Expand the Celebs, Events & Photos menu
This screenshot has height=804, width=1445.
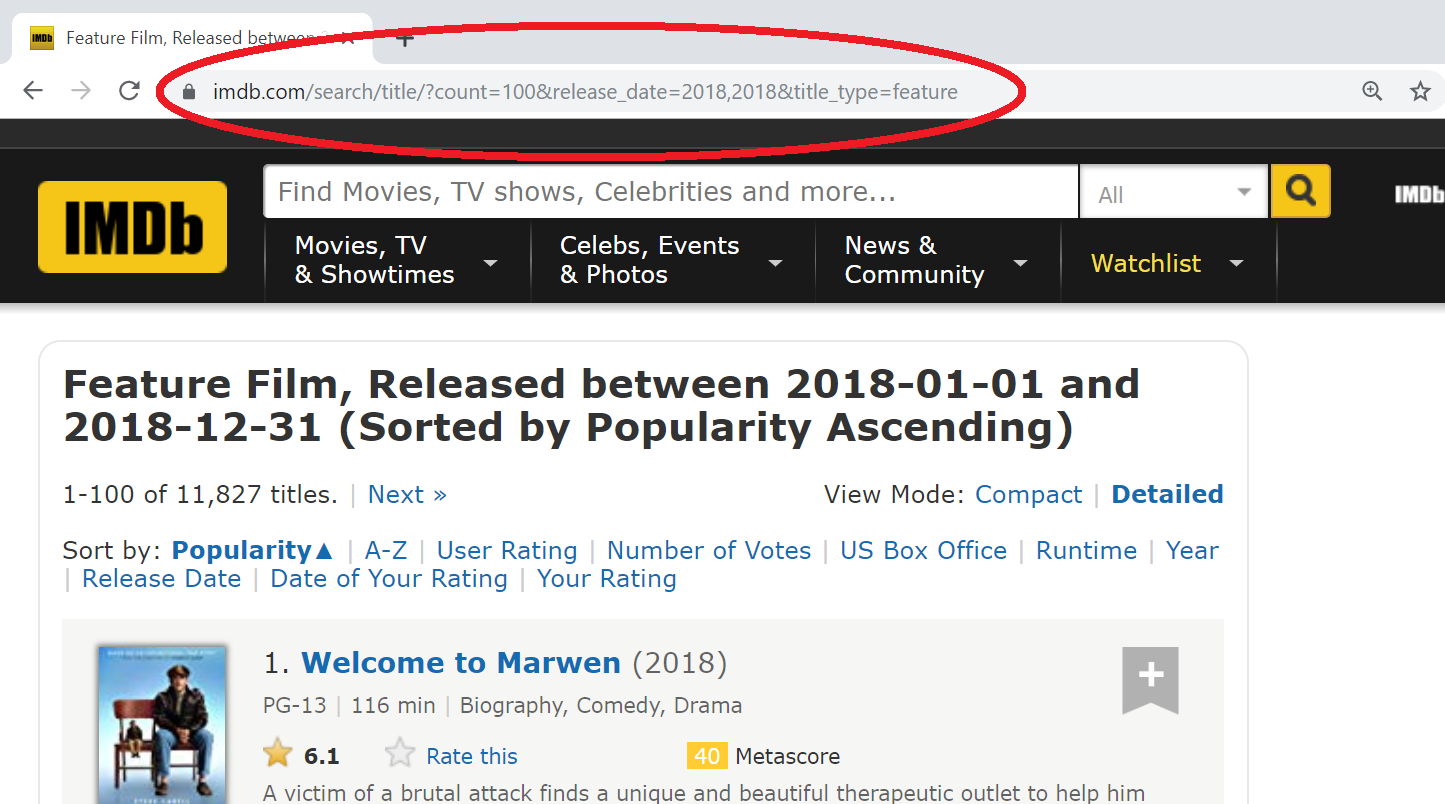pyautogui.click(x=672, y=261)
